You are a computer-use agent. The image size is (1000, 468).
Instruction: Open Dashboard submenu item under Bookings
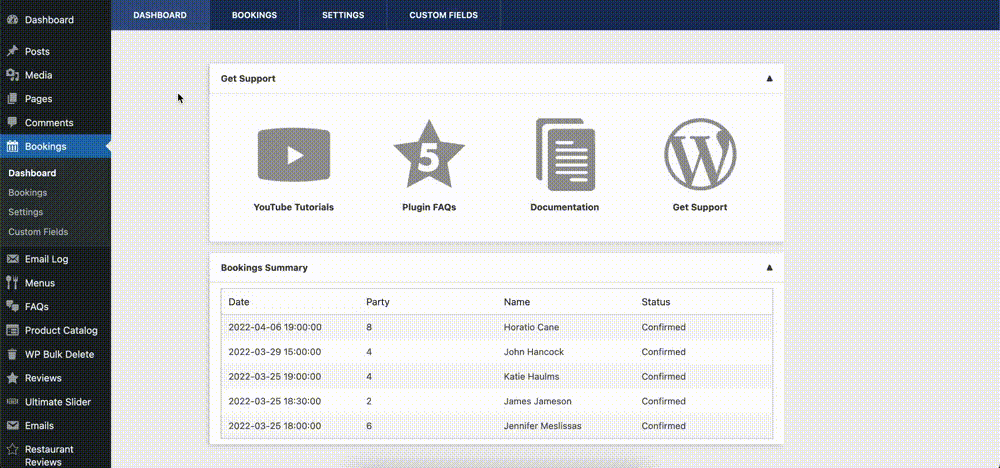click(x=32, y=173)
